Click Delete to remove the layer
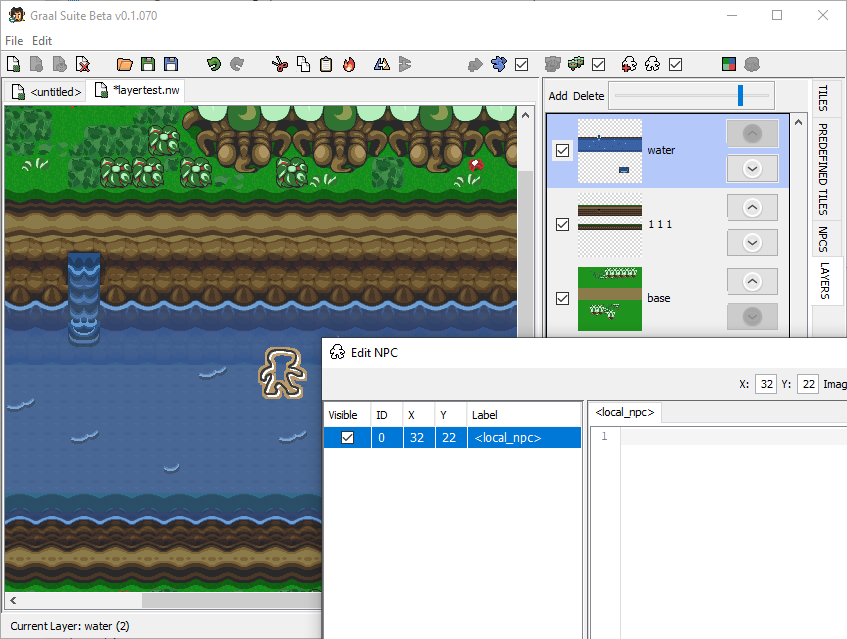 tap(589, 96)
